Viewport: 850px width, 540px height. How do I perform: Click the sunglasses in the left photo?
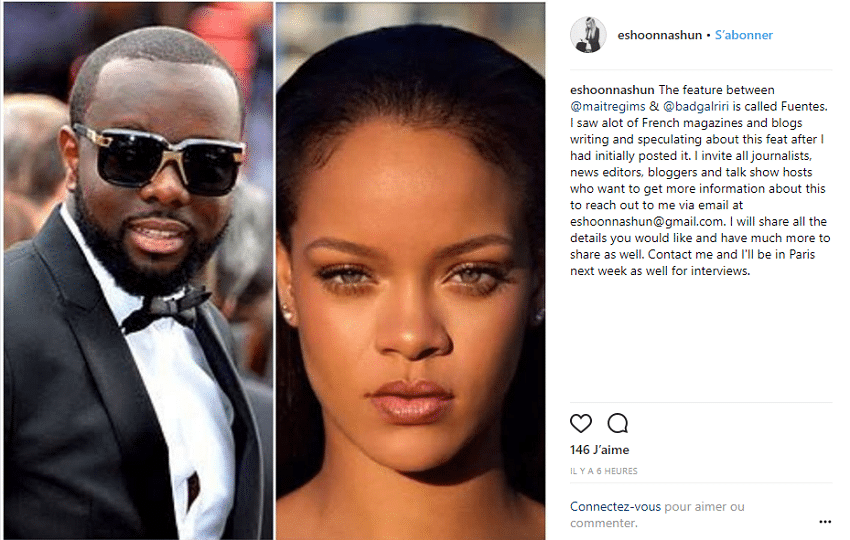[x=160, y=160]
